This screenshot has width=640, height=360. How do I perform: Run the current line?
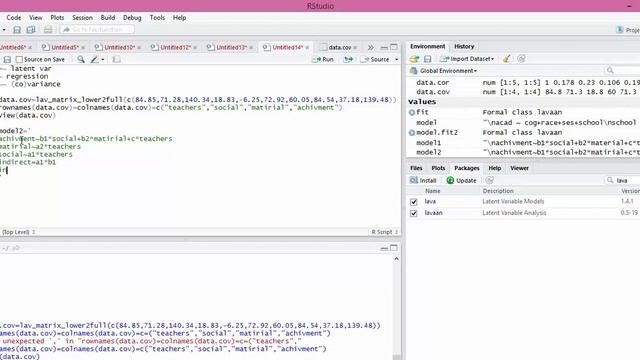[323, 60]
